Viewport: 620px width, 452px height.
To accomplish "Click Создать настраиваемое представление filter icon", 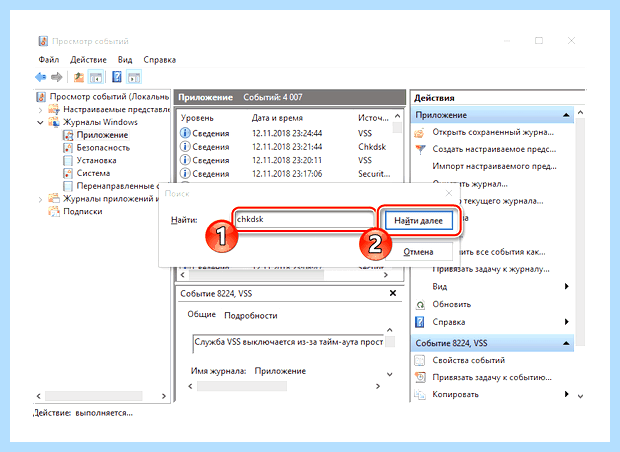I will (420, 149).
